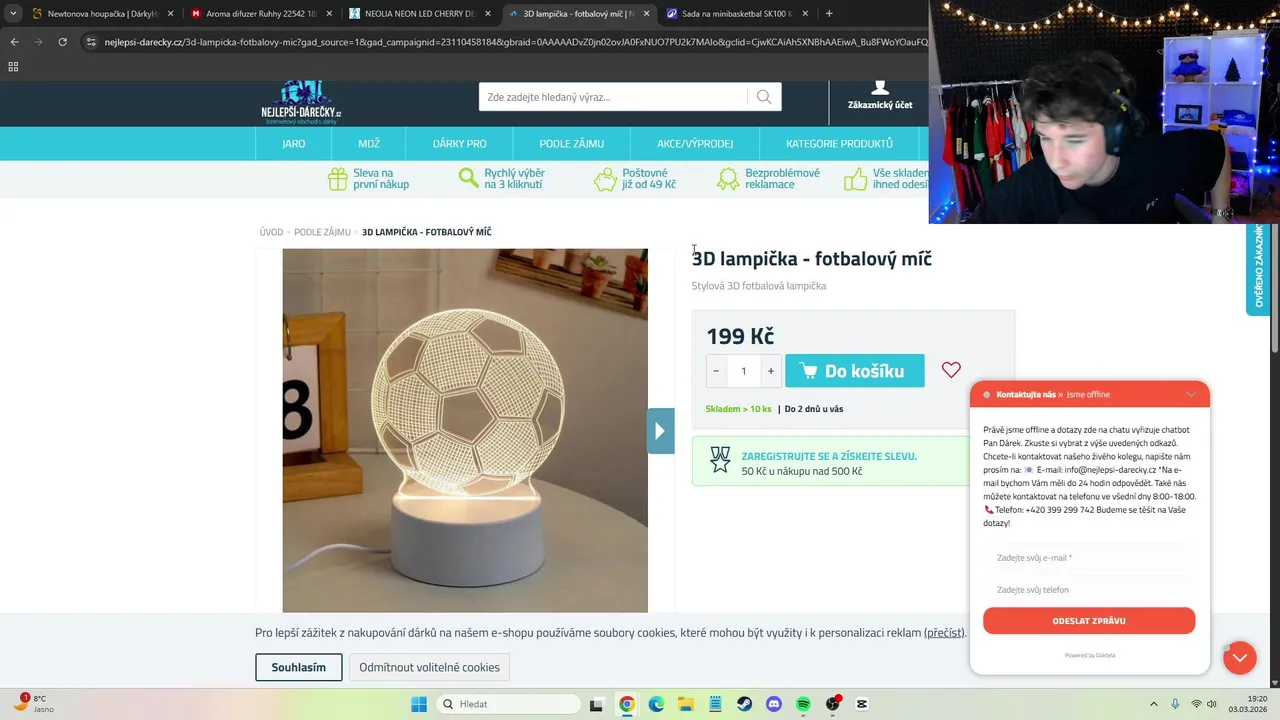Open the Newtonova houpačka browser tab

[101, 14]
